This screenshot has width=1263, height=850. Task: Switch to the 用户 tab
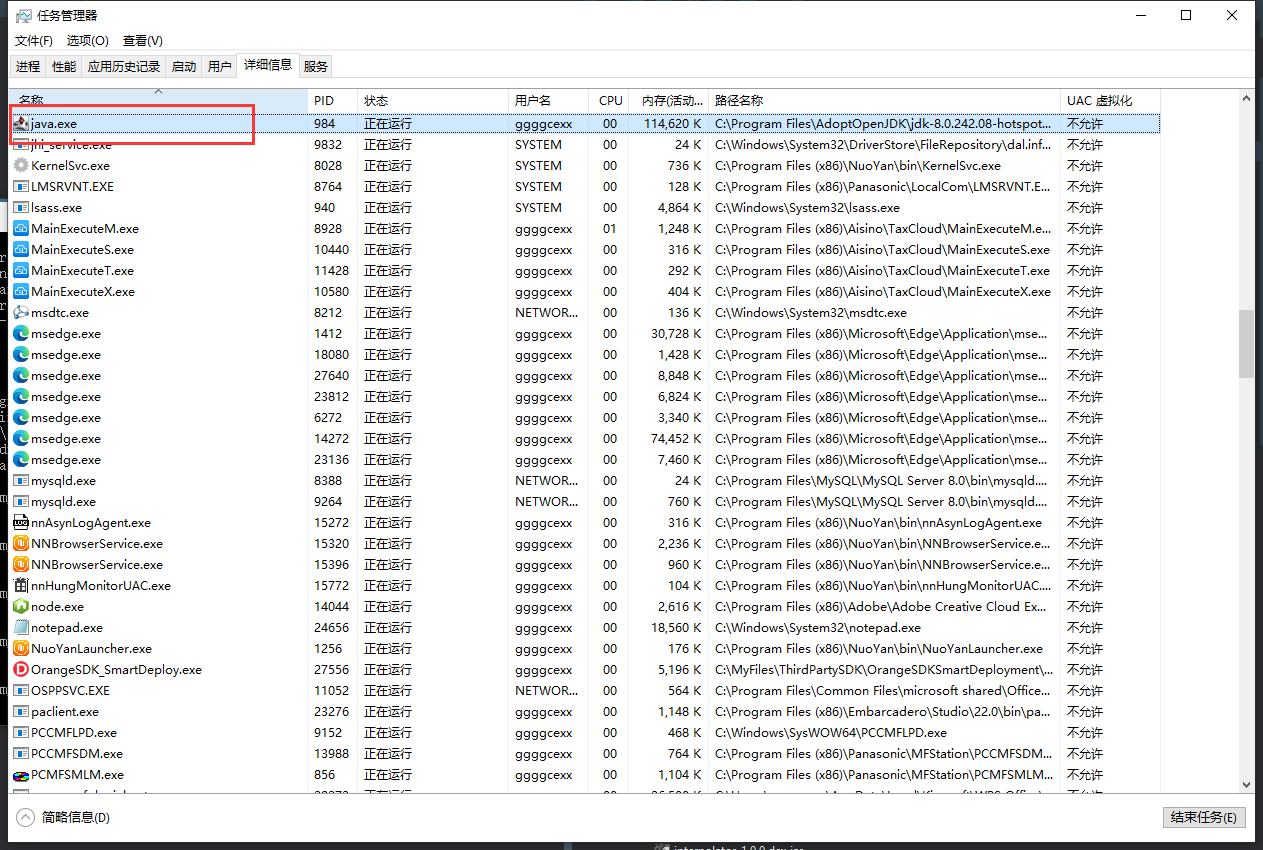[220, 66]
